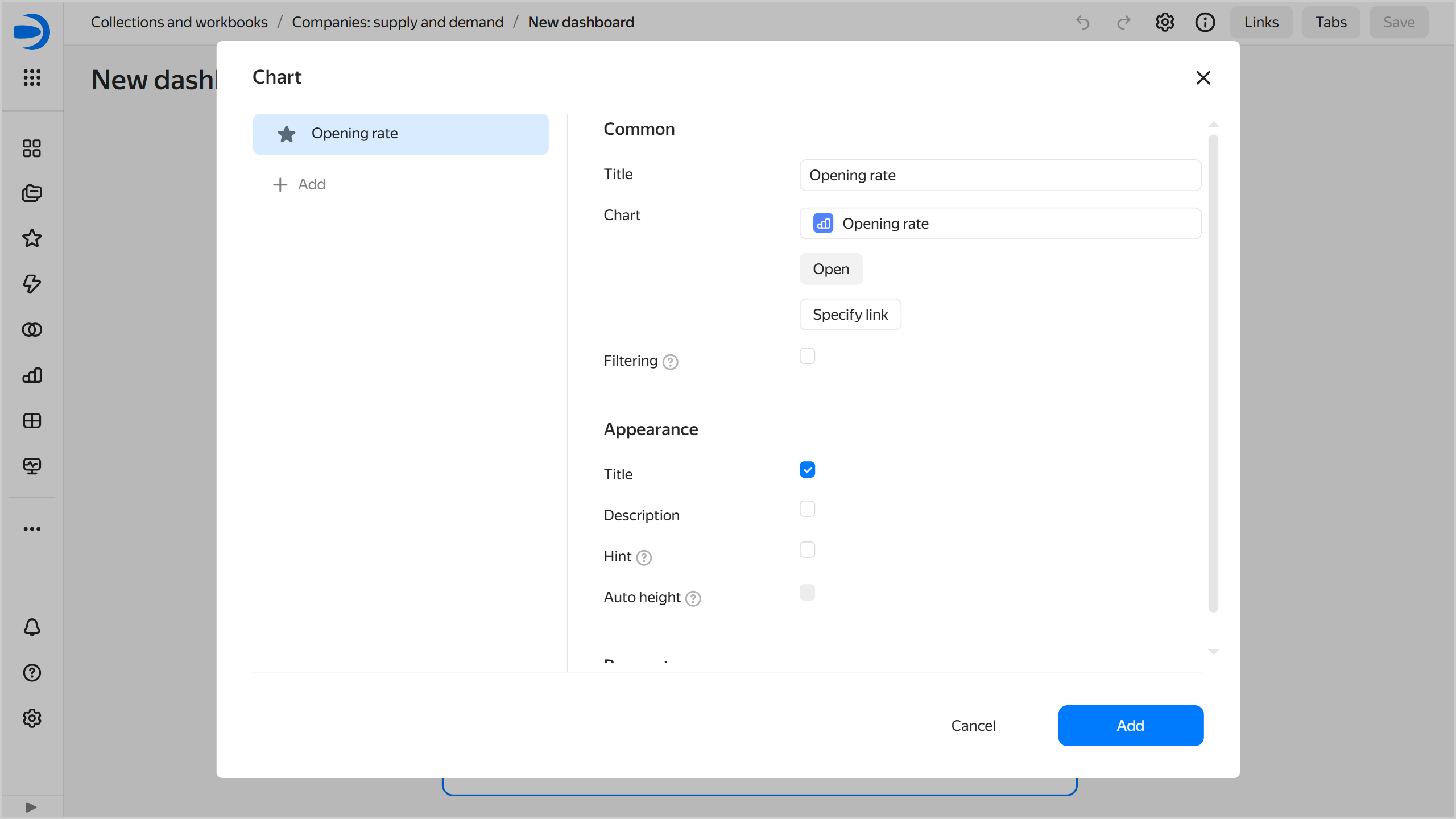Open dashboard settings gear in the header
This screenshot has height=819, width=1456.
(1164, 22)
